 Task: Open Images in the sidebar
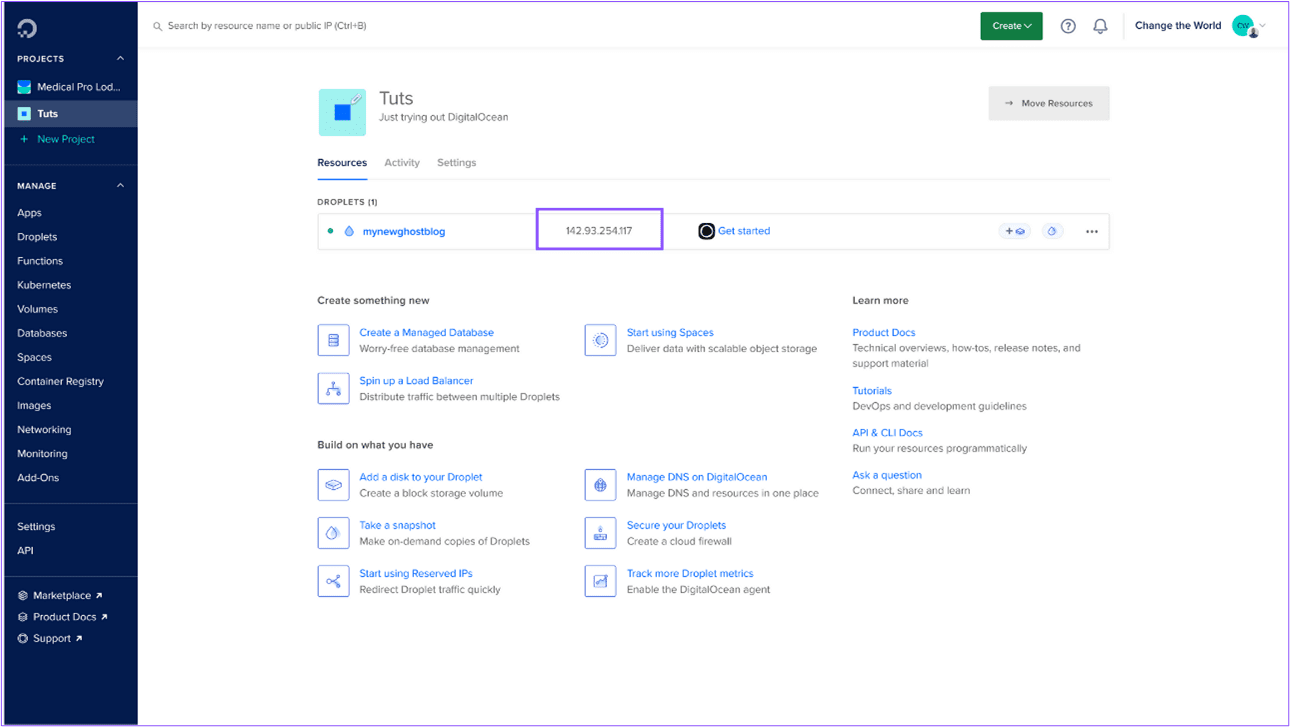pyautogui.click(x=34, y=405)
